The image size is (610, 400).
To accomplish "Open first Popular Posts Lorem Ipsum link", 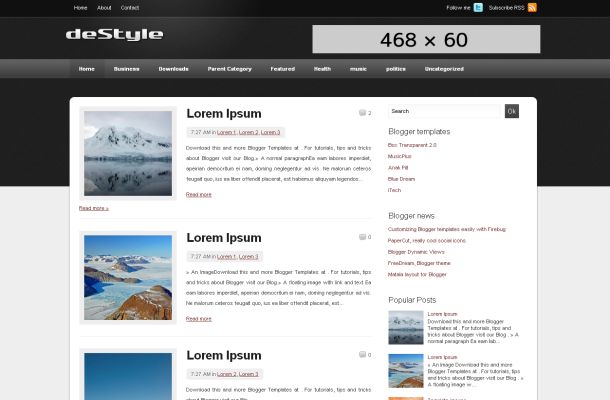I will tap(442, 314).
